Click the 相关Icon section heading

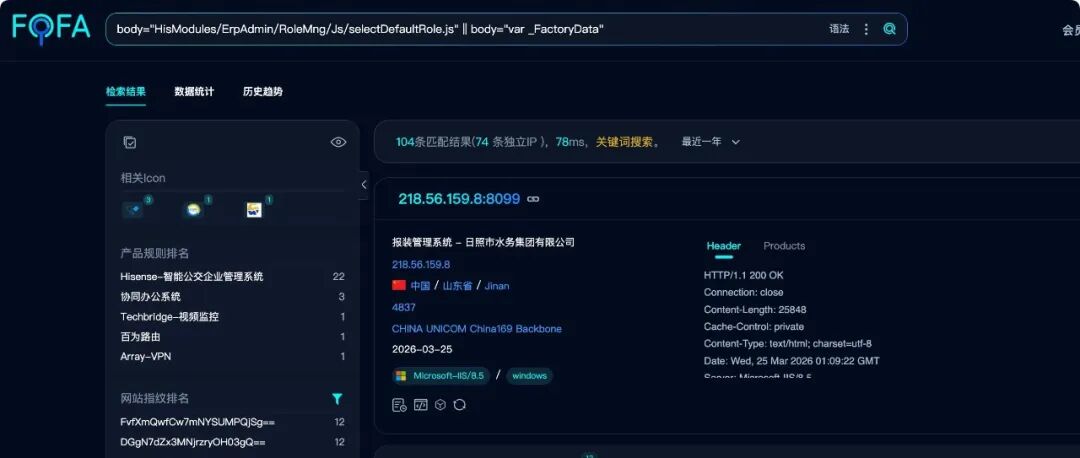(143, 178)
